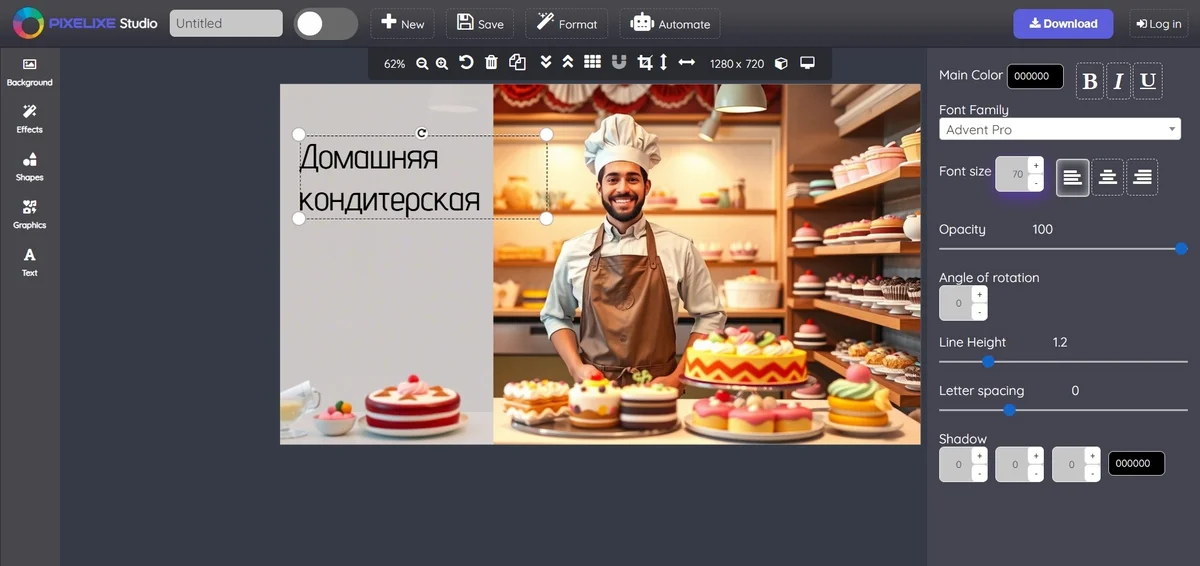Select the crop tool icon
The height and width of the screenshot is (566, 1200).
point(645,62)
